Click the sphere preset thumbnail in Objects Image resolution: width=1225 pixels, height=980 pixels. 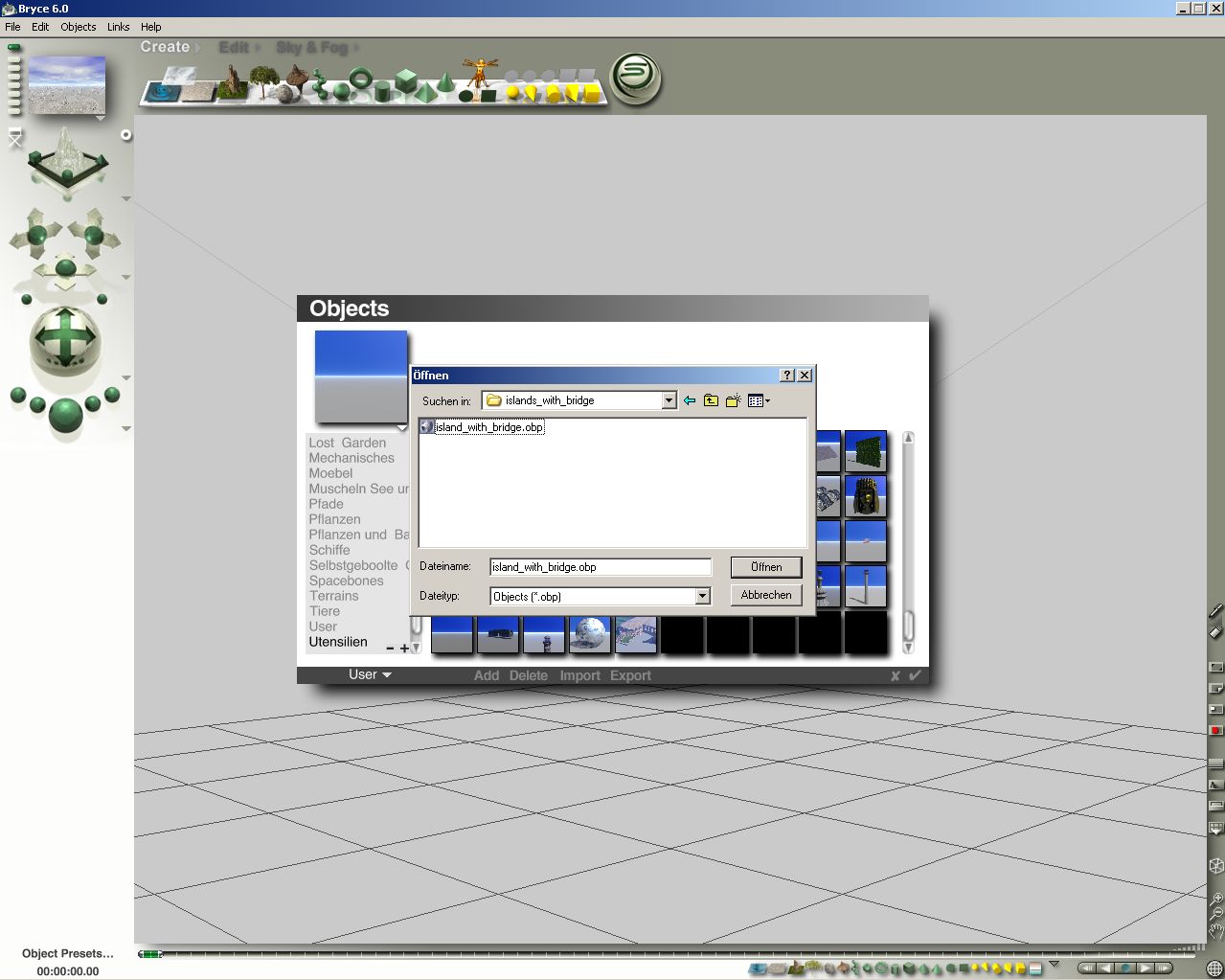590,634
